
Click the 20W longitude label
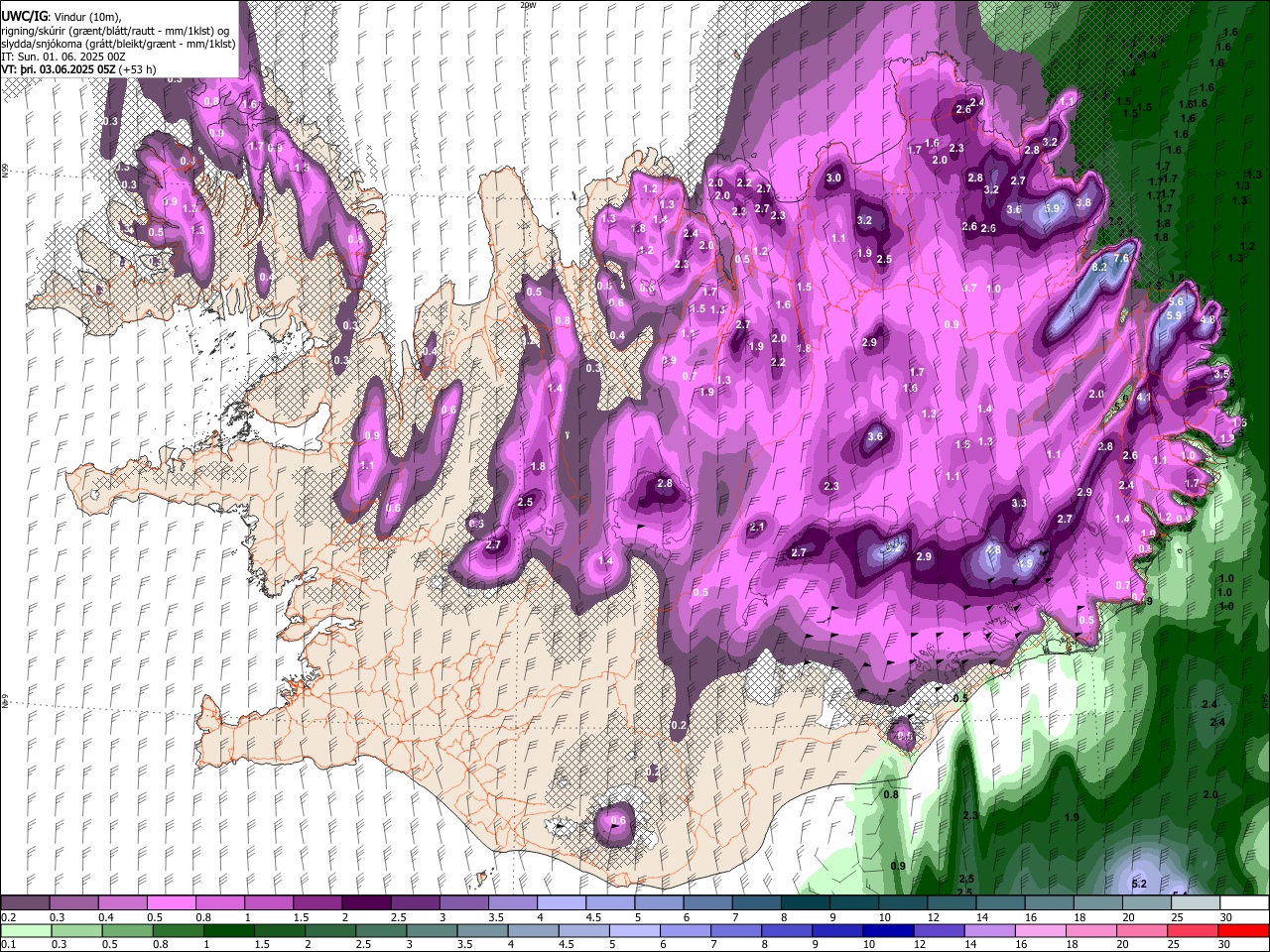click(528, 5)
